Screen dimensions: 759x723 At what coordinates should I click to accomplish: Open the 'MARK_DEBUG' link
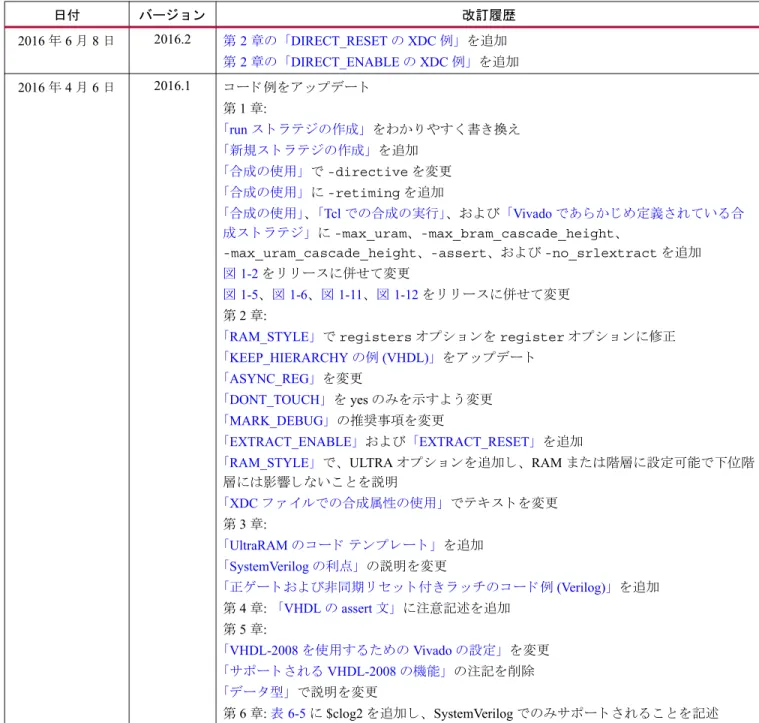click(276, 421)
